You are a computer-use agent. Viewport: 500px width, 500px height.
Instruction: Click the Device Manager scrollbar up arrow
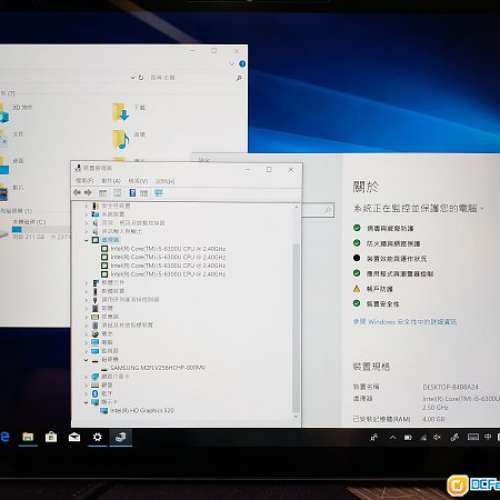[296, 207]
